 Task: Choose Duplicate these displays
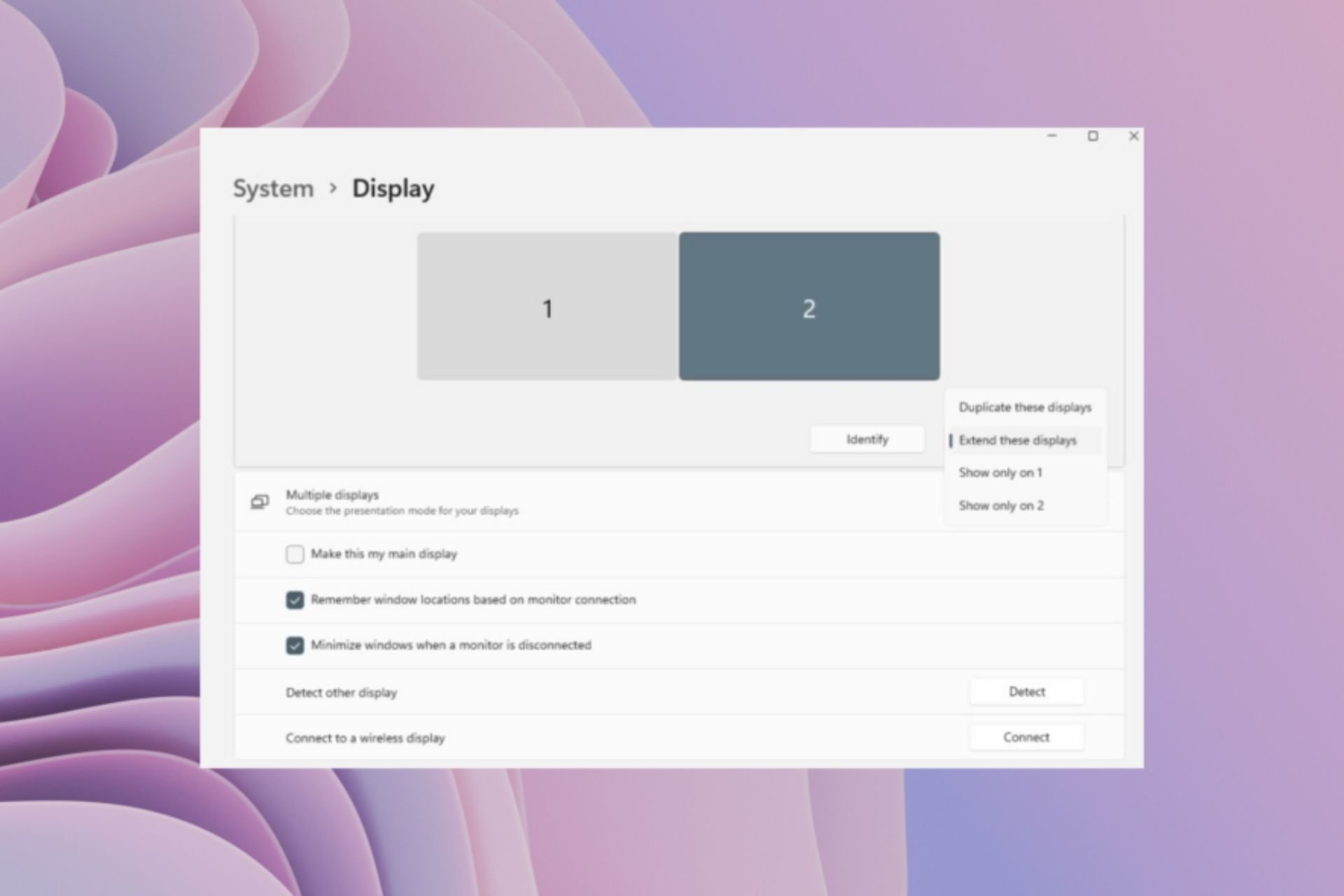click(1025, 407)
